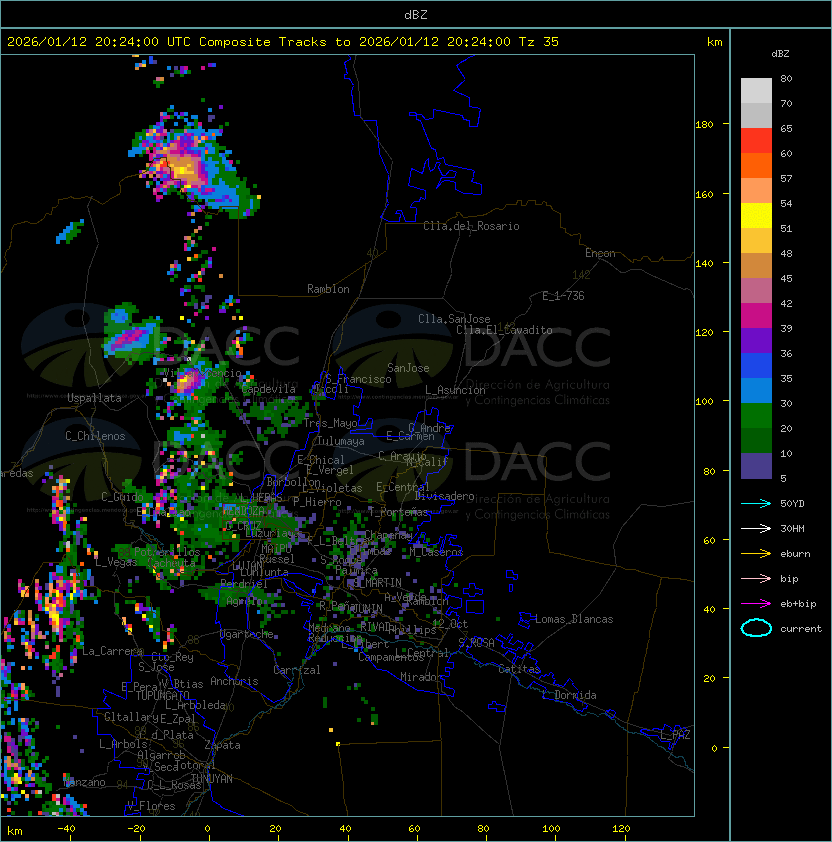This screenshot has width=832, height=842.
Task: Click the orange storm core in northernmost cell
Action: point(183,168)
